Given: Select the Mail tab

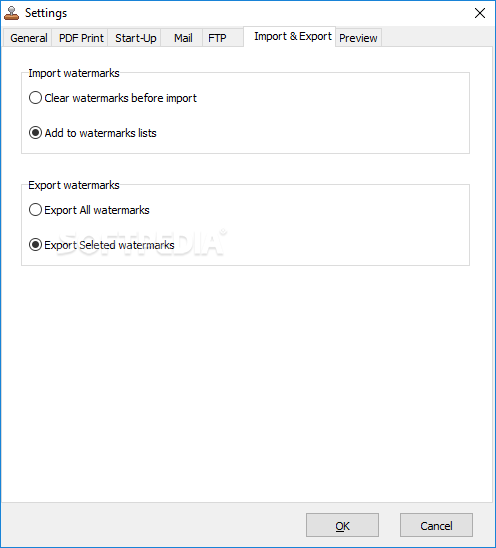Looking at the screenshot, I should pos(183,38).
